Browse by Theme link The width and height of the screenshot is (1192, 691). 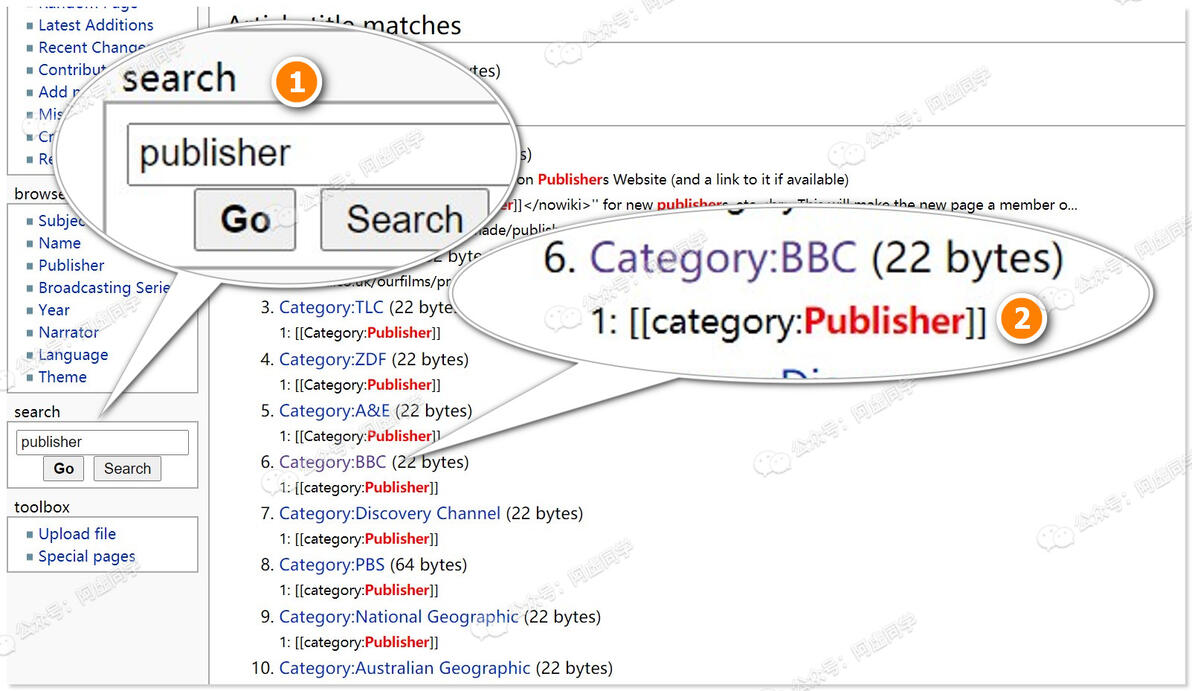pos(62,377)
